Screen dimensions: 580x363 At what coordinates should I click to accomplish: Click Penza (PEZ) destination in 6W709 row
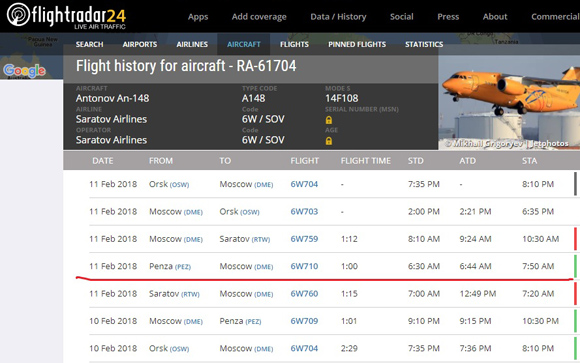[240, 321]
